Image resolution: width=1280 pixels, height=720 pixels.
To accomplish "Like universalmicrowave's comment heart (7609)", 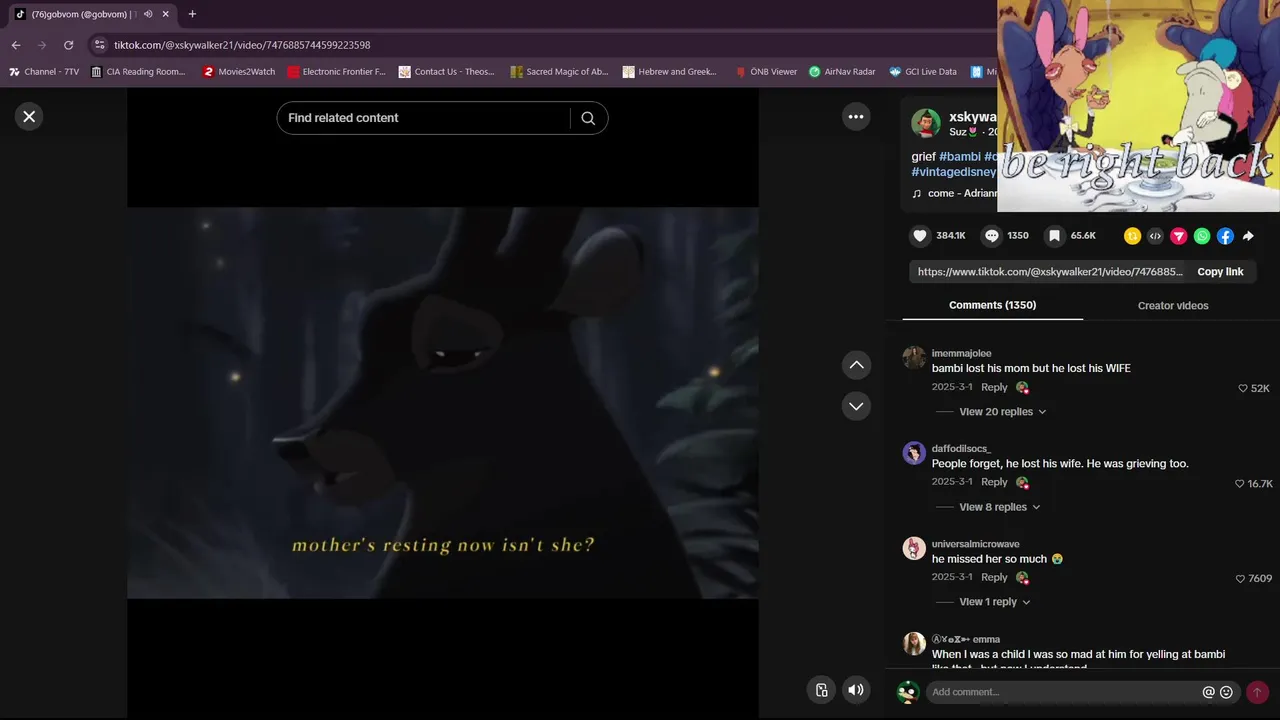I will point(1240,579).
